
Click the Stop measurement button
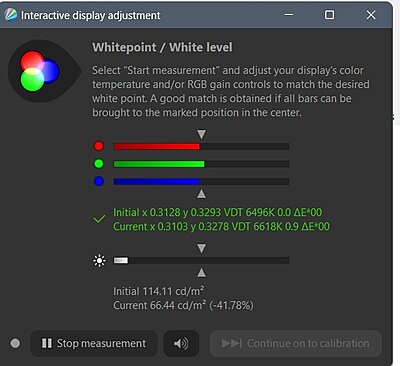[94, 343]
